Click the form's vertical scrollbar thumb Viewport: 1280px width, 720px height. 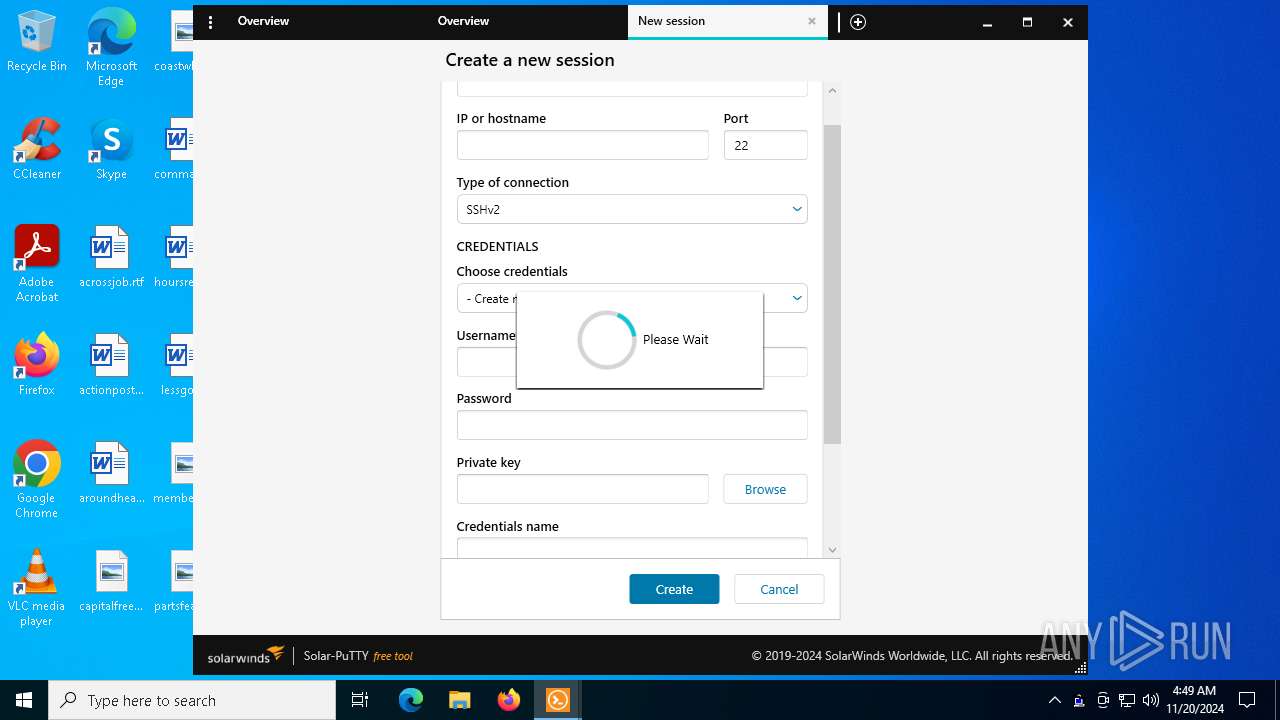click(x=832, y=284)
